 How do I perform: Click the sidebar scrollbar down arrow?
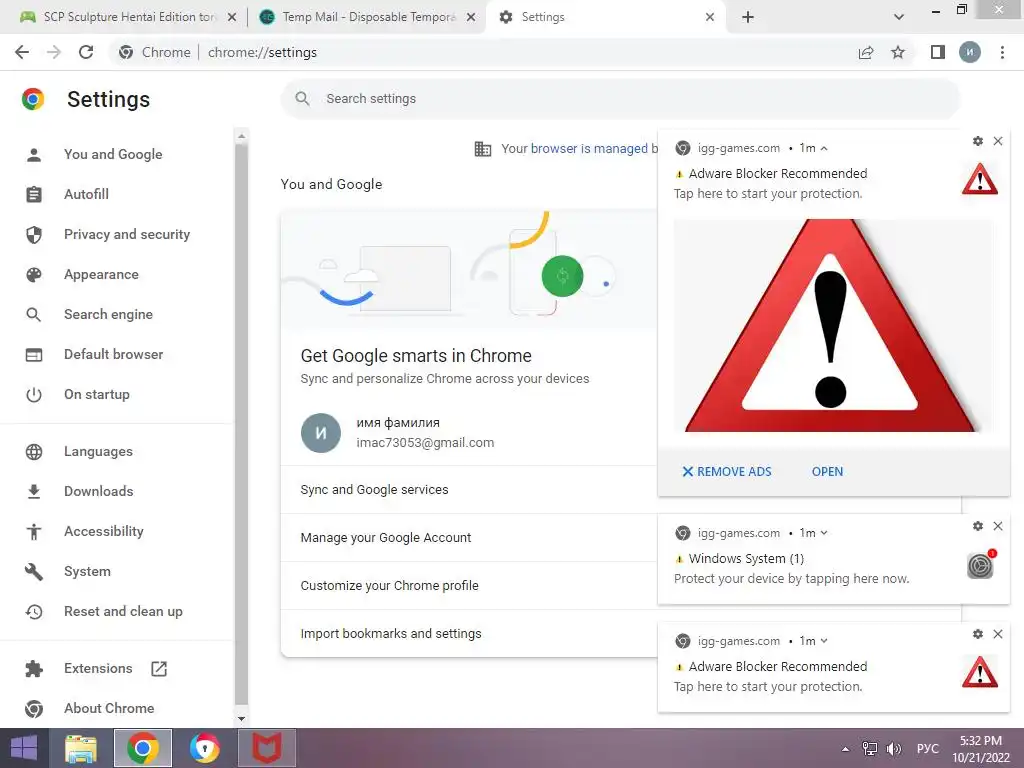click(241, 718)
